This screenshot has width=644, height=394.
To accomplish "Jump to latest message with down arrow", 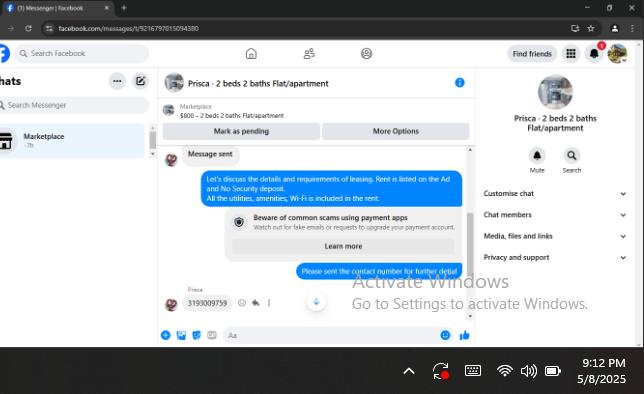I will [316, 302].
